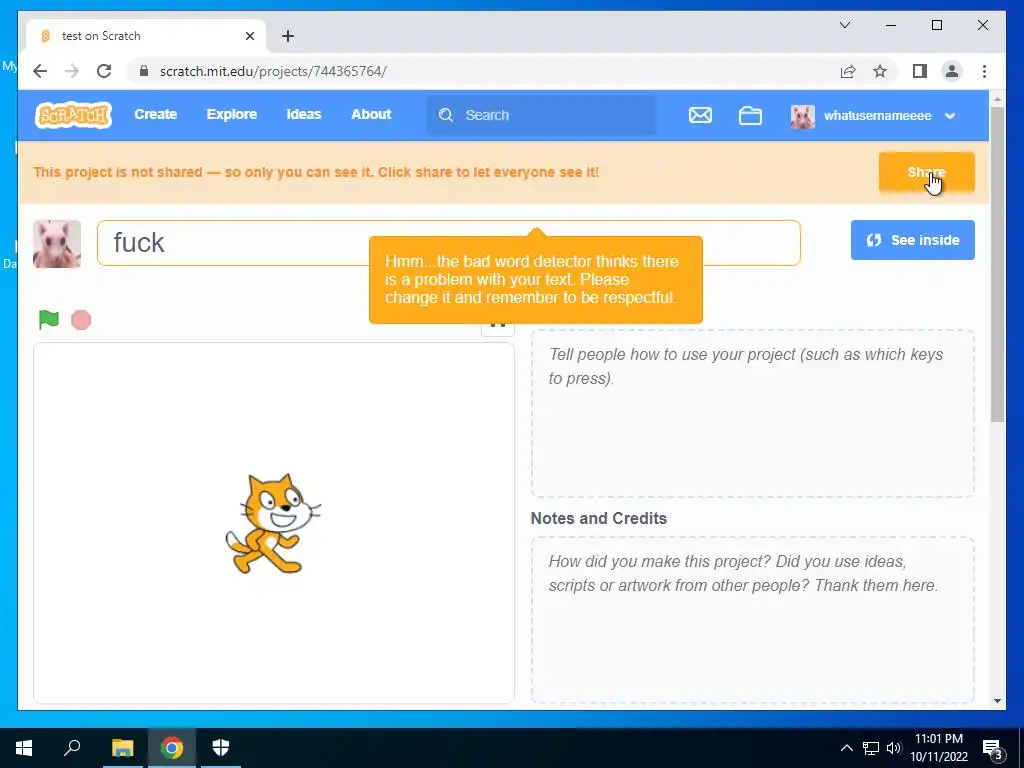Open the tab search chevron
Screen dimensions: 1024x768
pyautogui.click(x=845, y=25)
